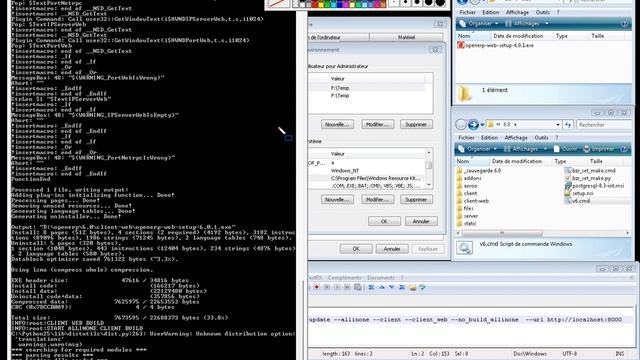Click the Forward arrow in the 6.0 folder Explorer window
The image size is (640, 360).
pos(473,124)
